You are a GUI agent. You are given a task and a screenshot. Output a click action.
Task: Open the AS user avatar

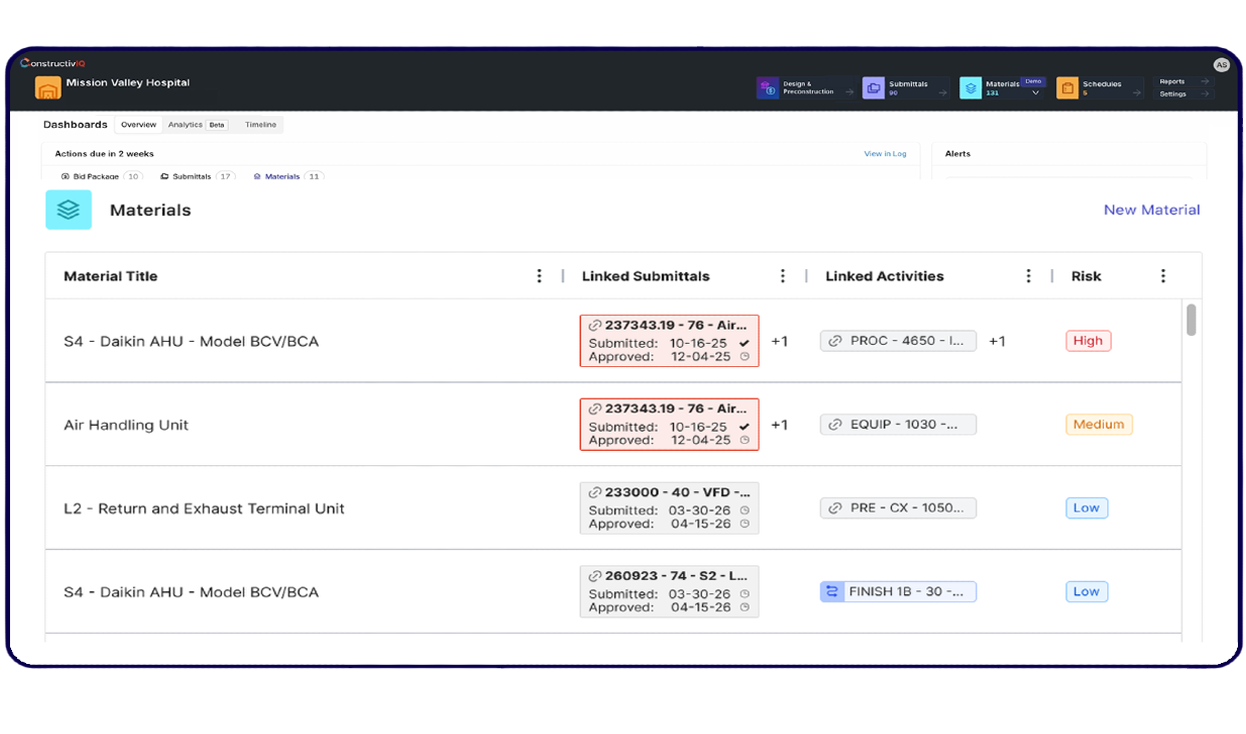coord(1221,65)
